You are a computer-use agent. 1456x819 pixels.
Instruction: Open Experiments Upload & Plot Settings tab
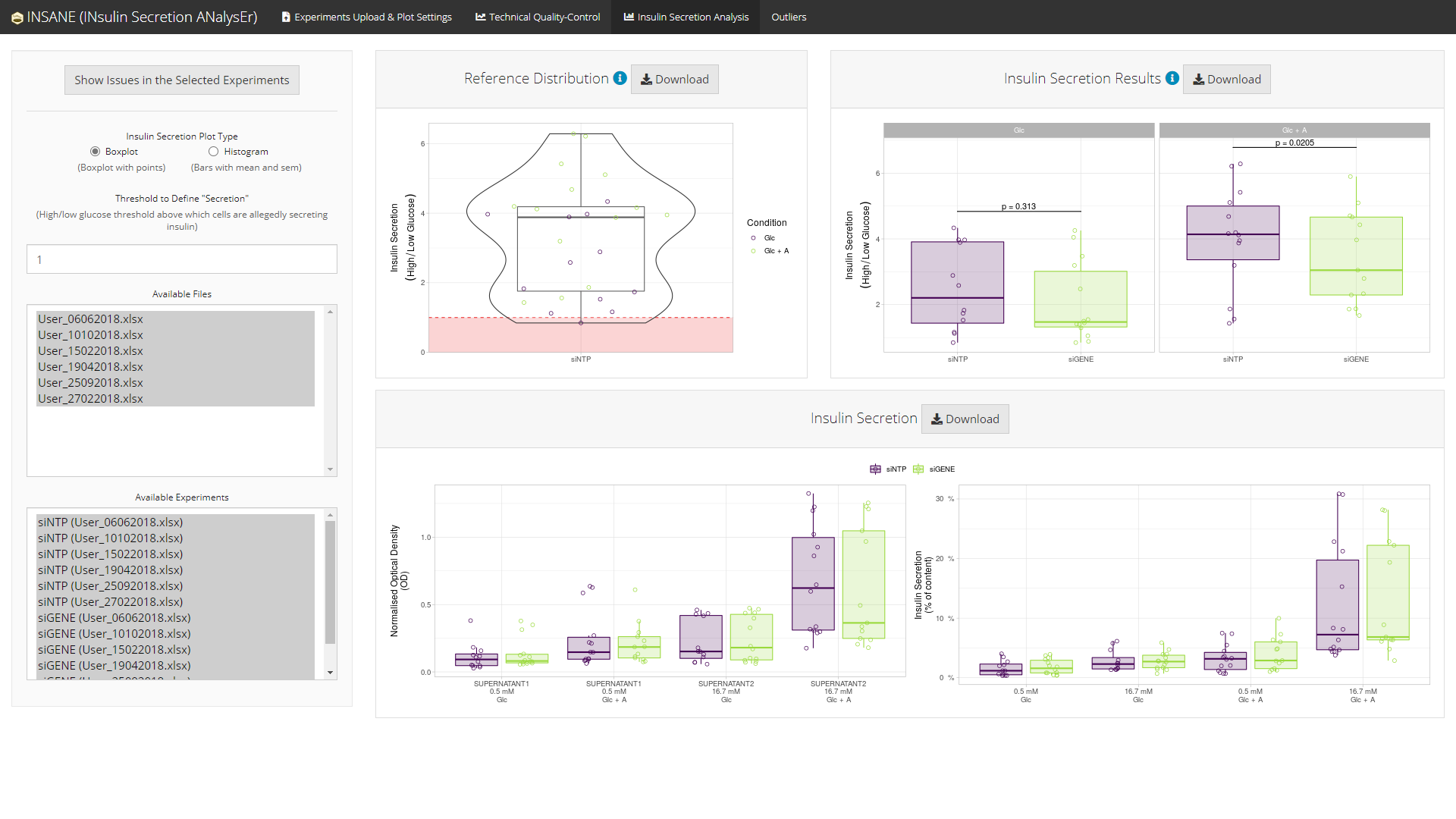click(x=366, y=17)
